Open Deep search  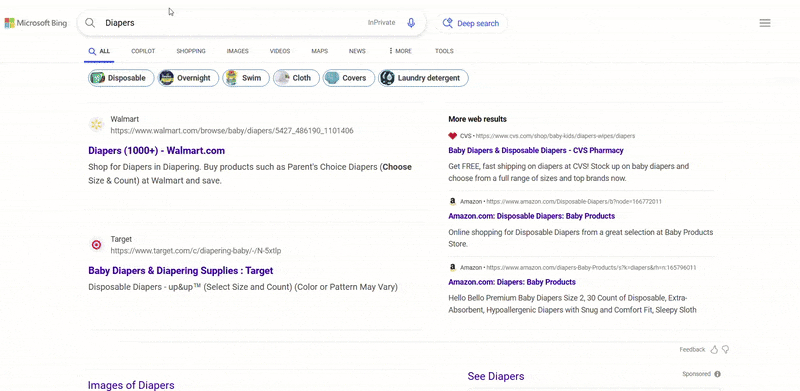click(471, 23)
